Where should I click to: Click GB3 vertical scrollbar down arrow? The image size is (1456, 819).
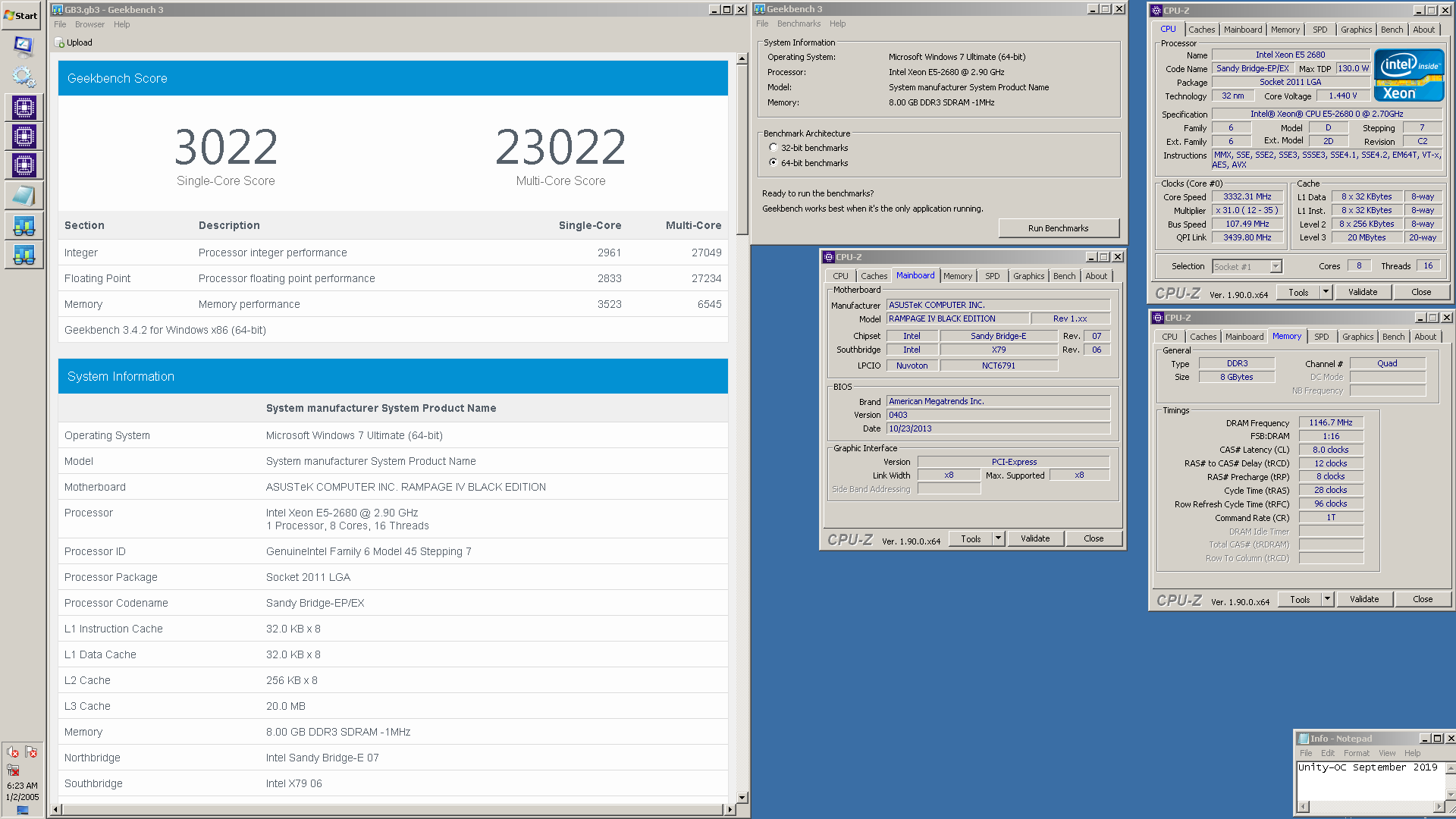tap(742, 797)
